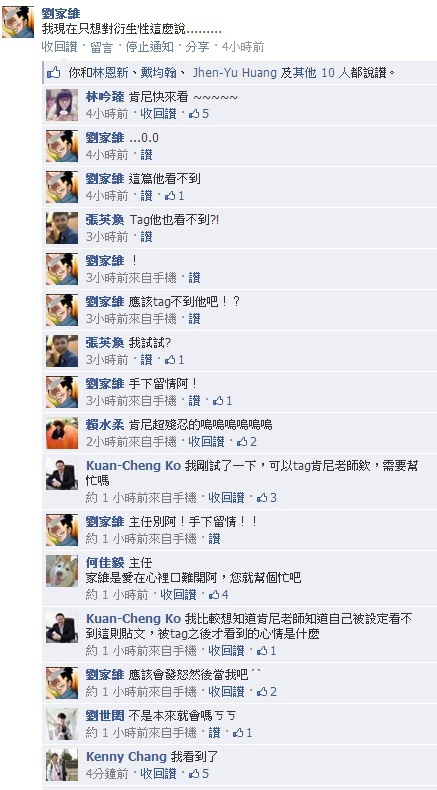The height and width of the screenshot is (790, 437).
Task: Click like count icon on 何佳毅 comment
Action: 214,595
